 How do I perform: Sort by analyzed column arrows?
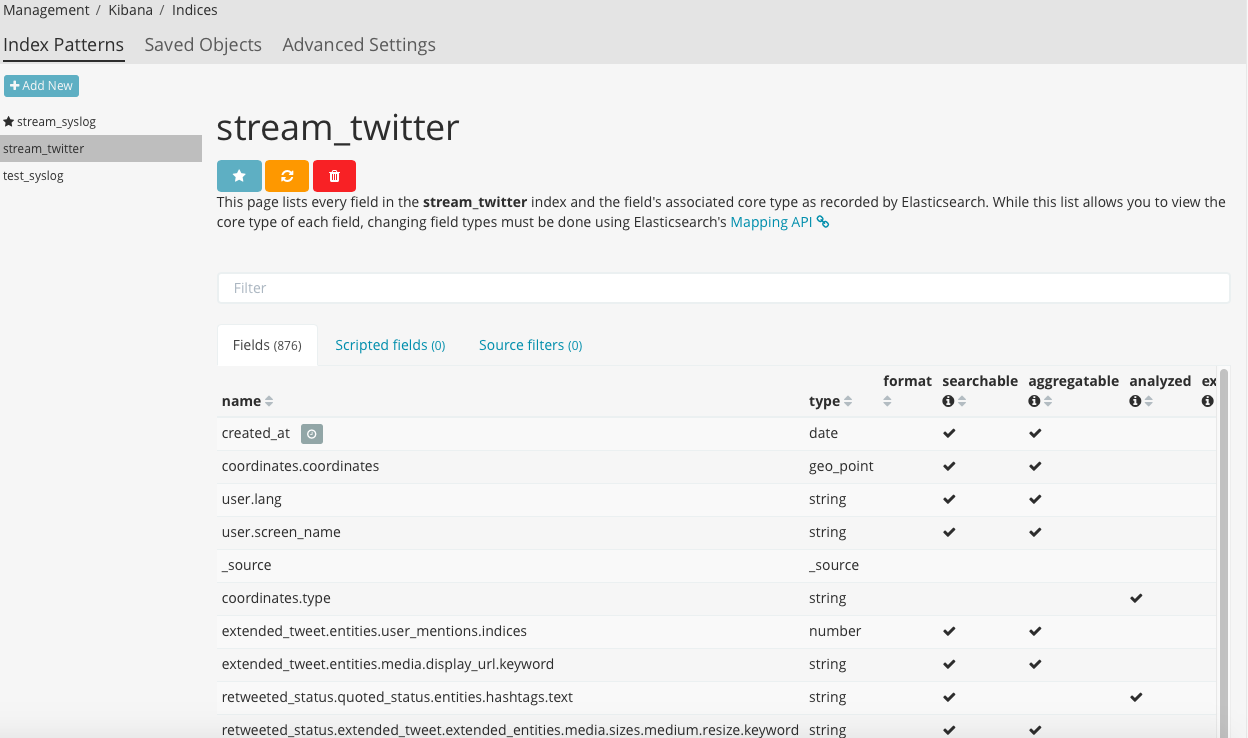(1149, 401)
